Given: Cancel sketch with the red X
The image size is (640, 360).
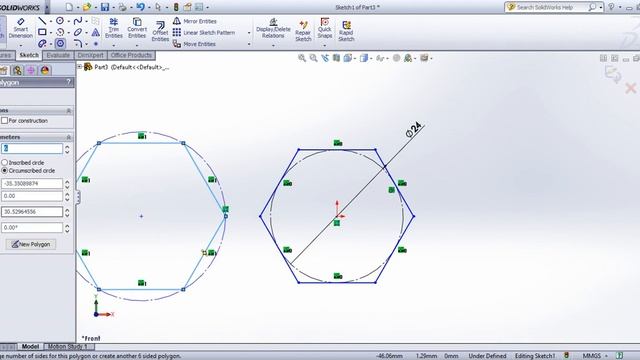Looking at the screenshot, I should [631, 88].
